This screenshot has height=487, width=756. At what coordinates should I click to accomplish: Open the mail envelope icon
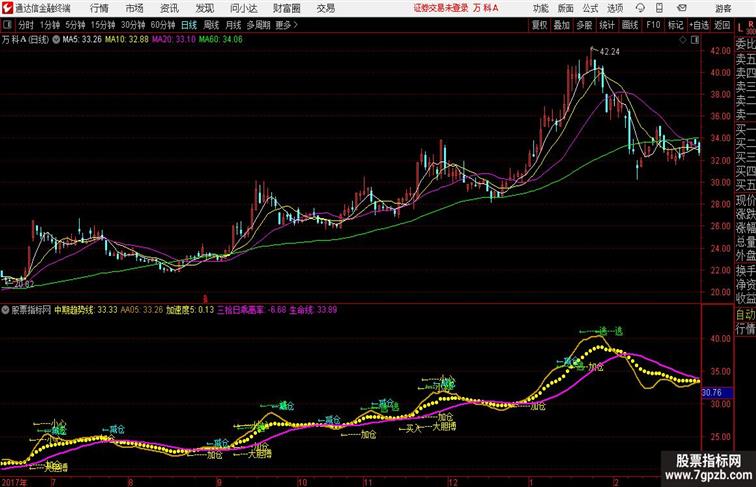(x=682, y=8)
